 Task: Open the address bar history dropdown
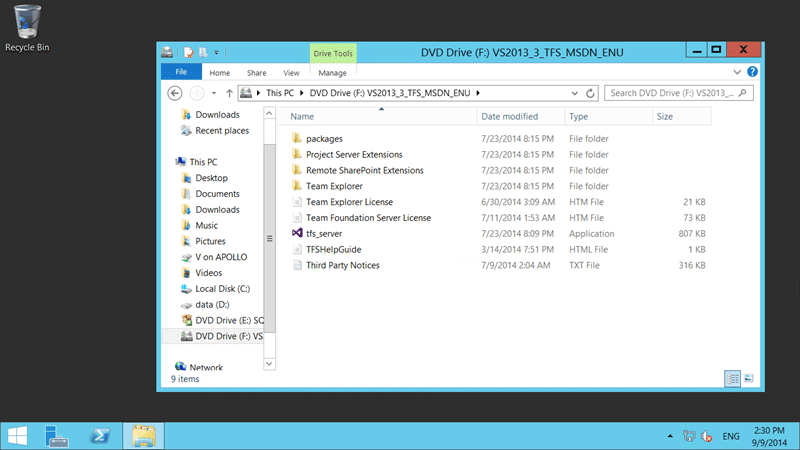(x=574, y=93)
